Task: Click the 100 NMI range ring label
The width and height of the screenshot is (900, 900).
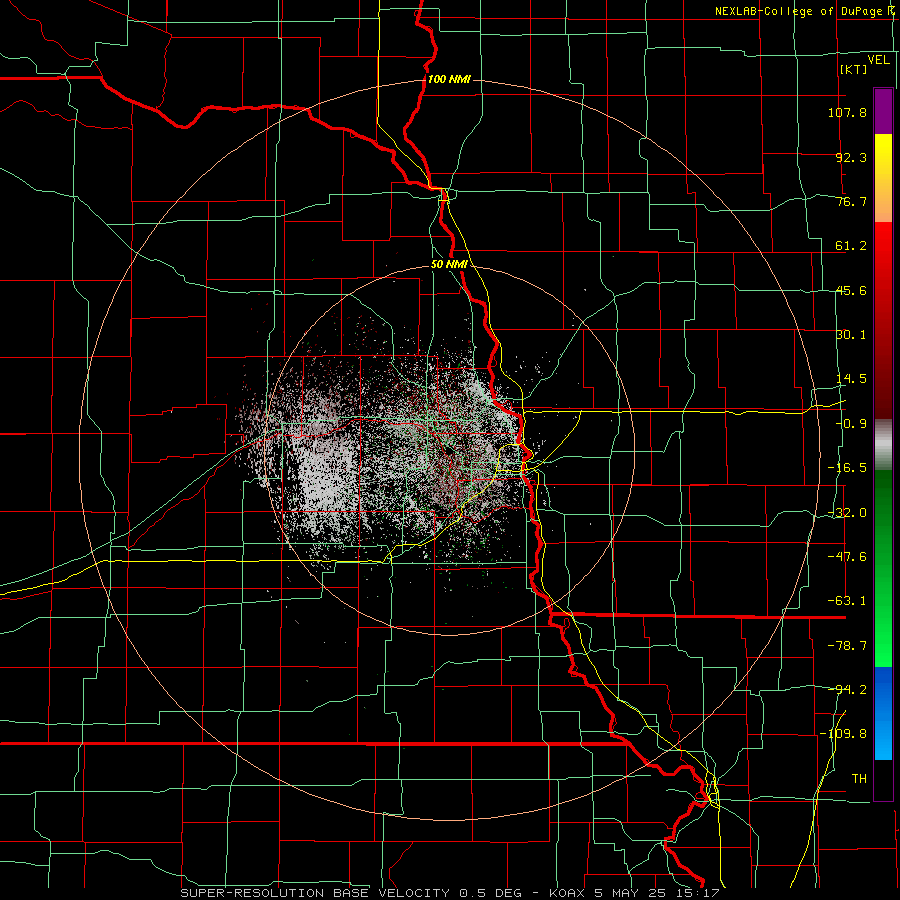Action: [x=449, y=79]
